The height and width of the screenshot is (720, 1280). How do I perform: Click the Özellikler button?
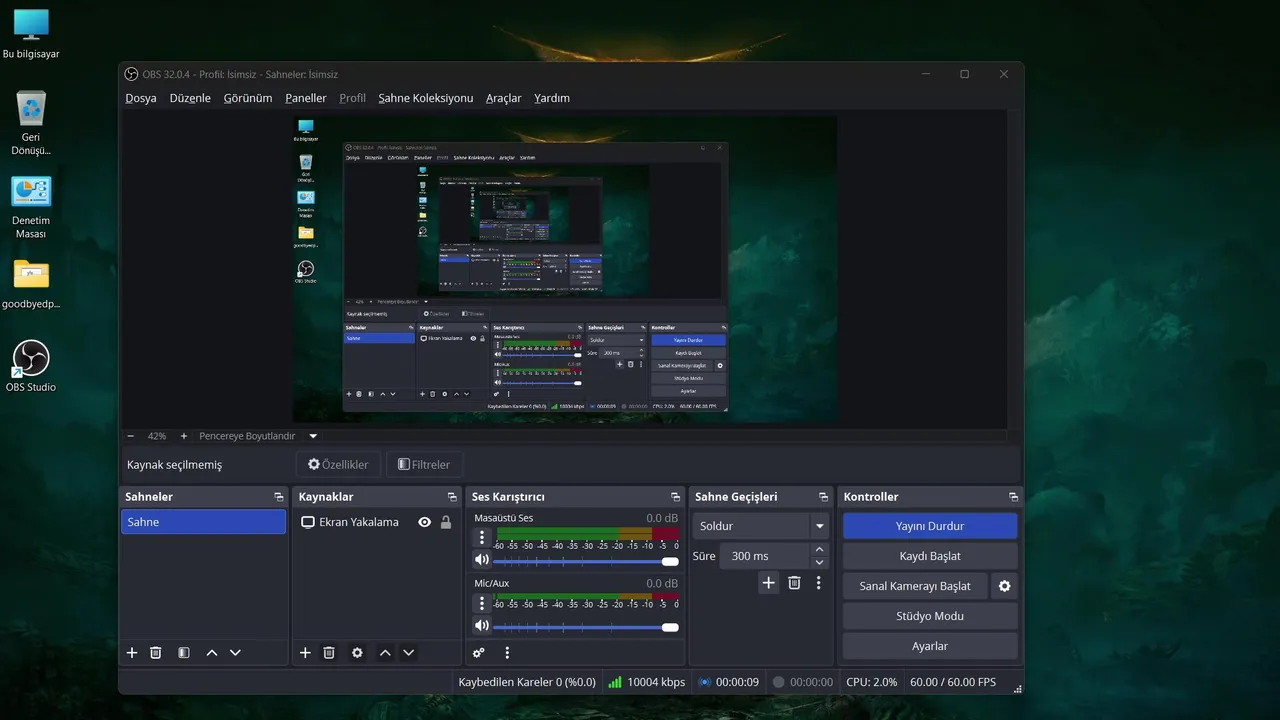pos(339,464)
